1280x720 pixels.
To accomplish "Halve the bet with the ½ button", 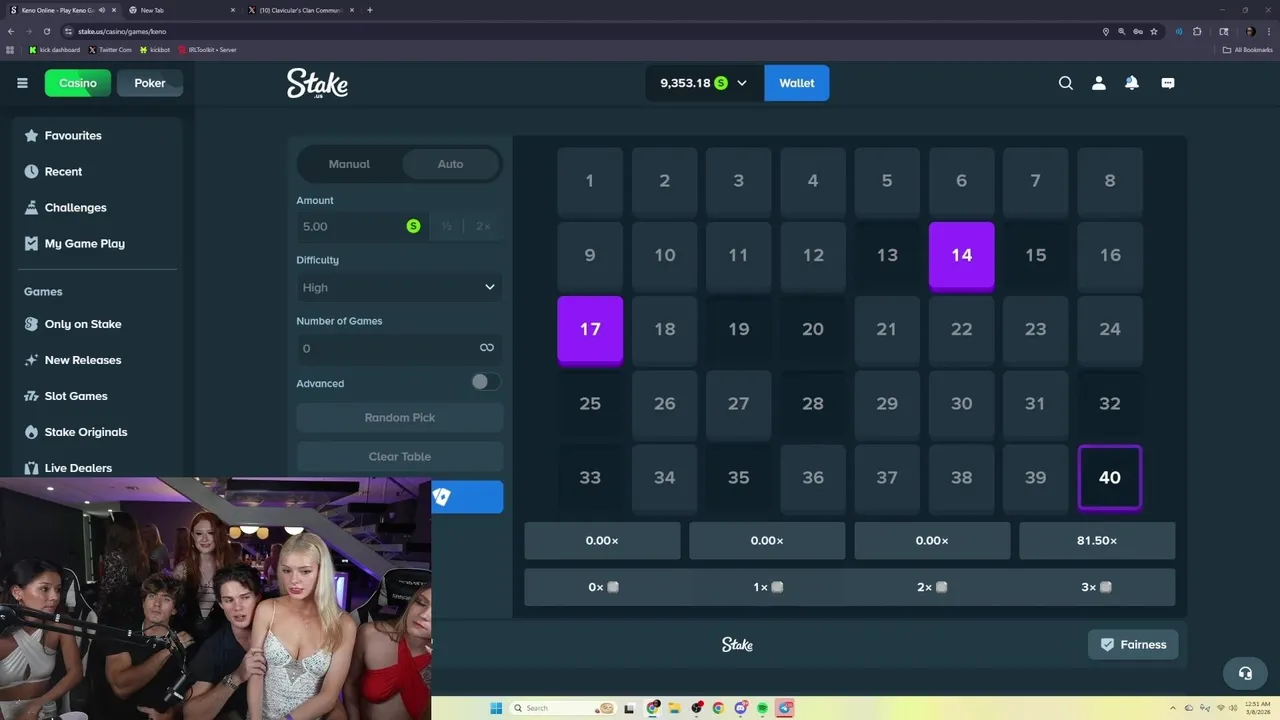I will 447,226.
